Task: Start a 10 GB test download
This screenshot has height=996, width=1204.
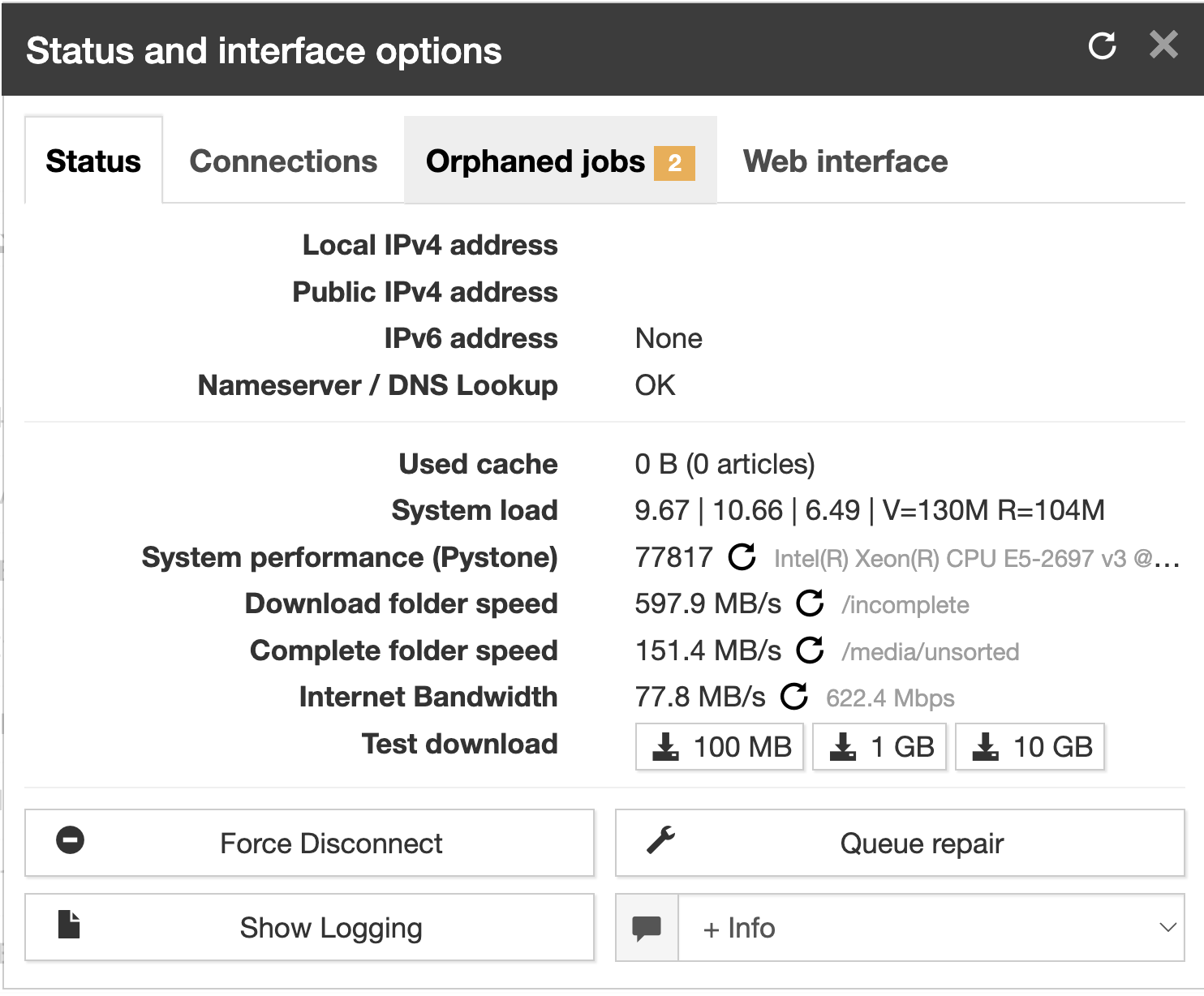Action: [x=1029, y=746]
